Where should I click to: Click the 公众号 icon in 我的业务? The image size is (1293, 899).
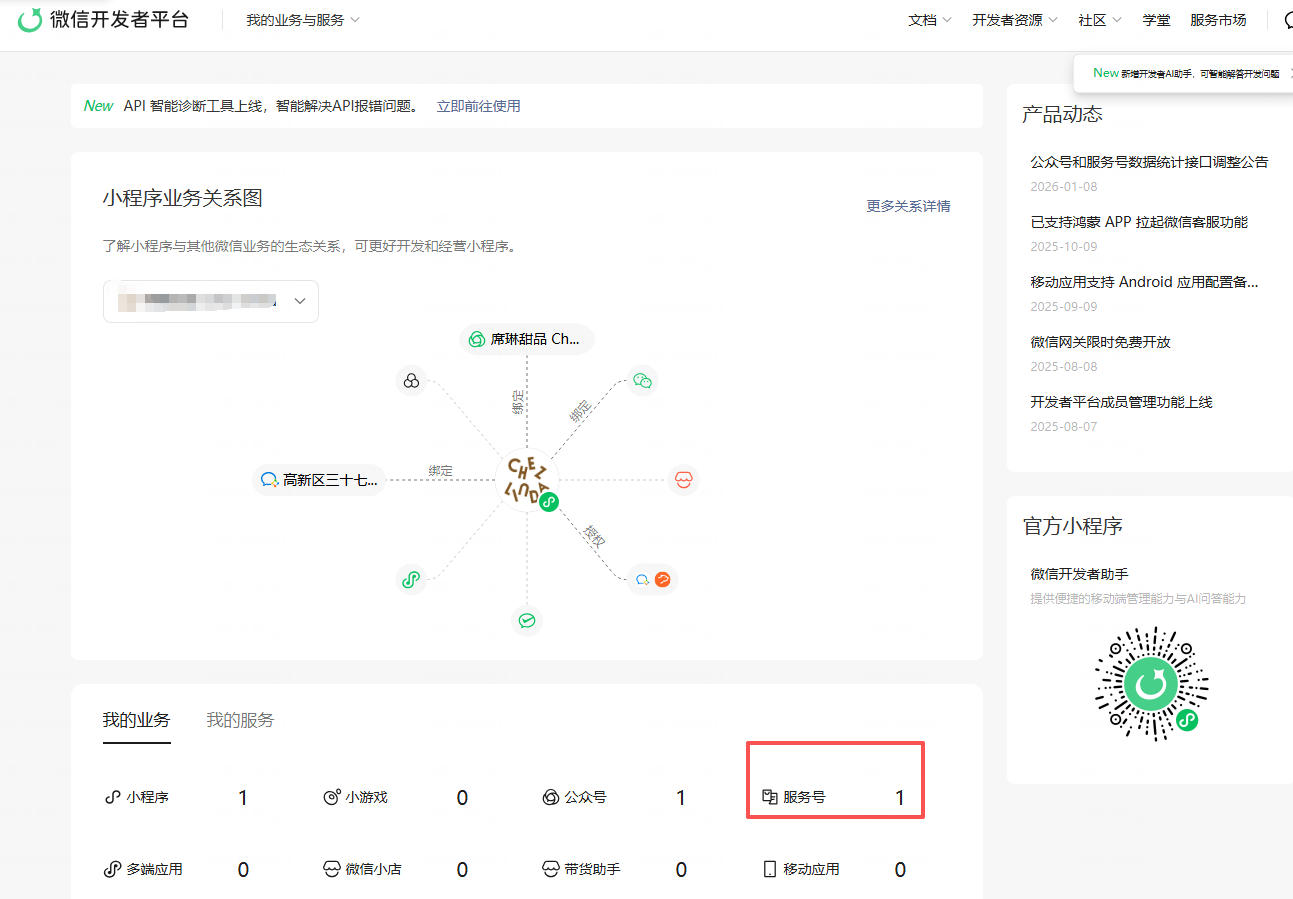[550, 798]
